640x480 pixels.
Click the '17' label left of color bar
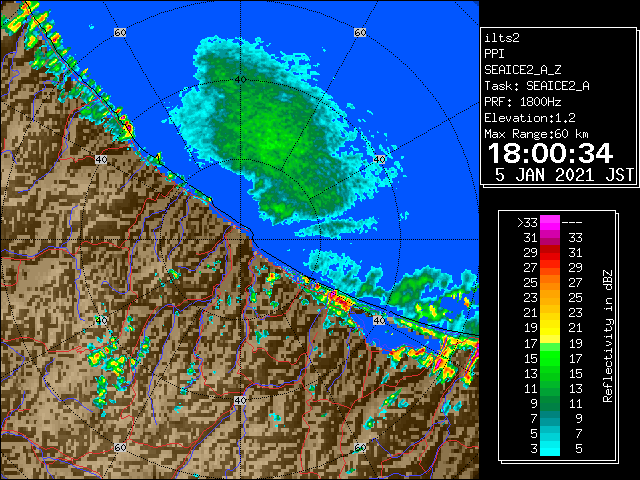pos(531,344)
